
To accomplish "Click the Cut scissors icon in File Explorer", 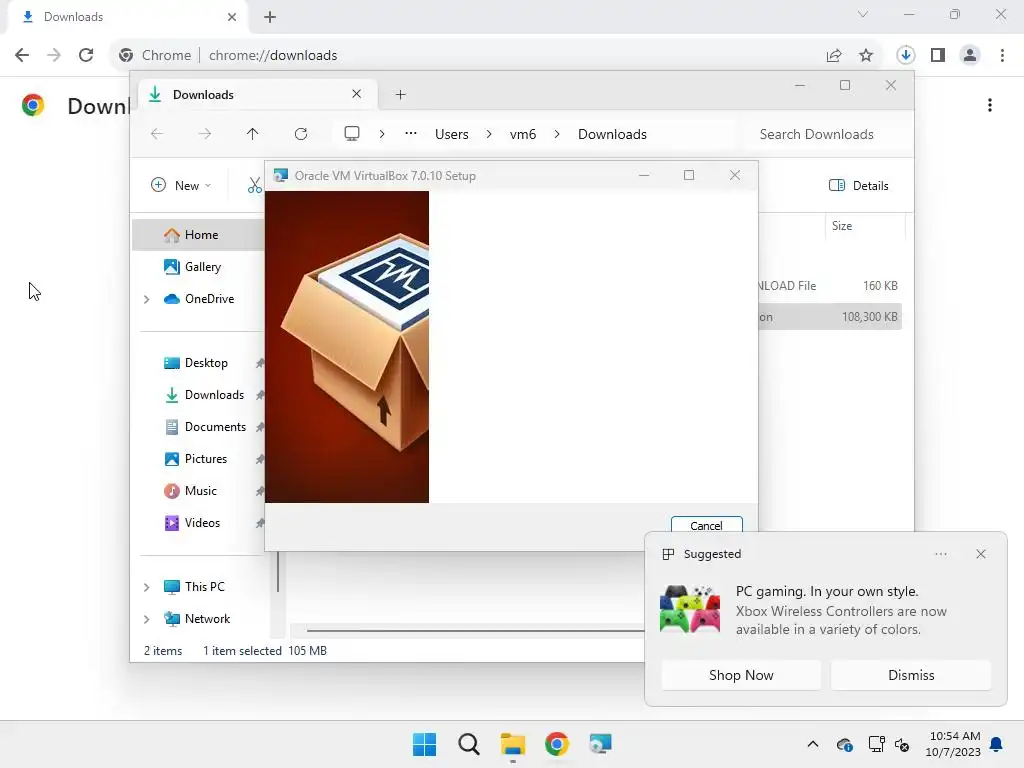I will click(x=254, y=185).
